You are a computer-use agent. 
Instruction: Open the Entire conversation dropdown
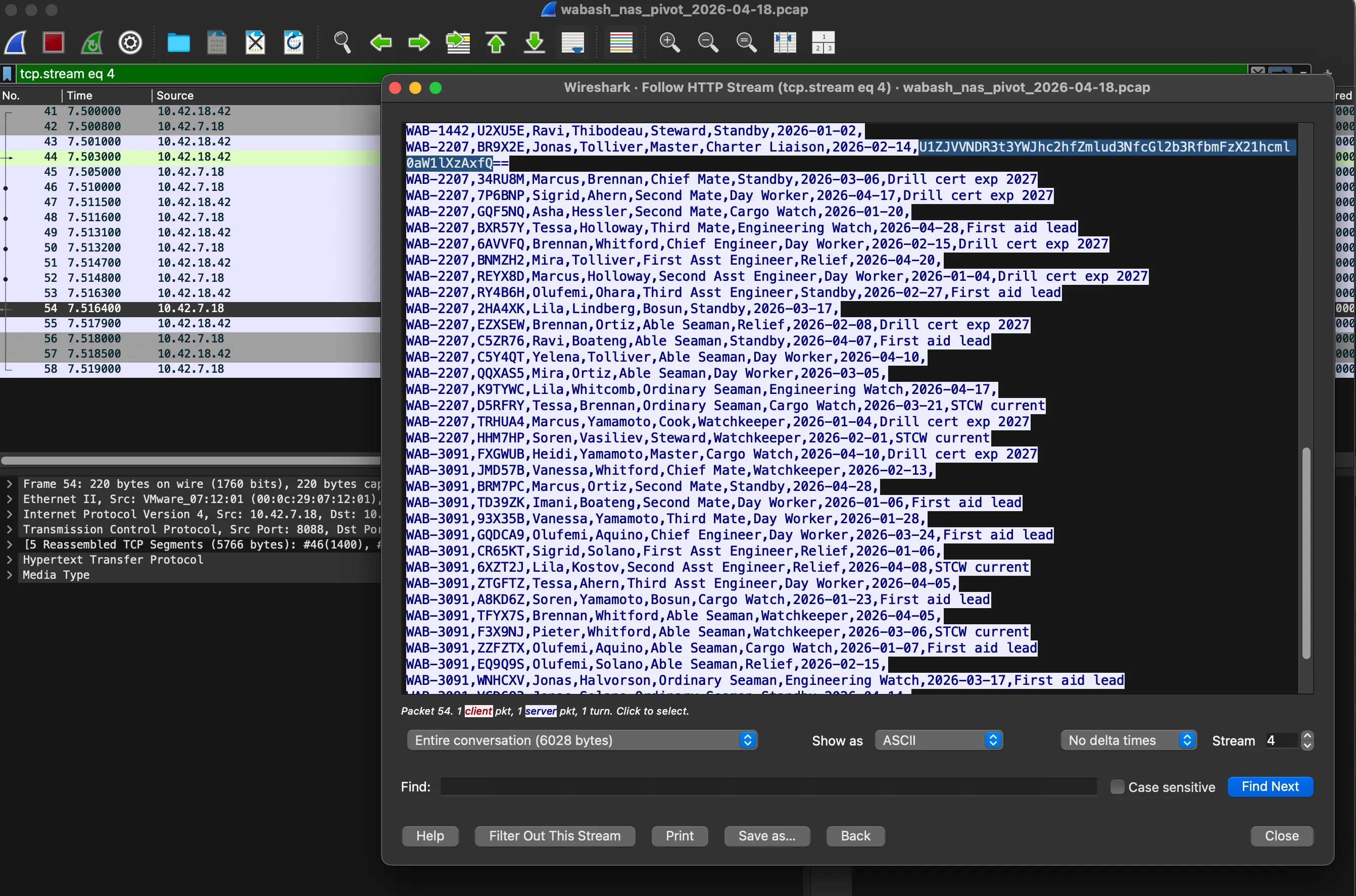[x=582, y=740]
